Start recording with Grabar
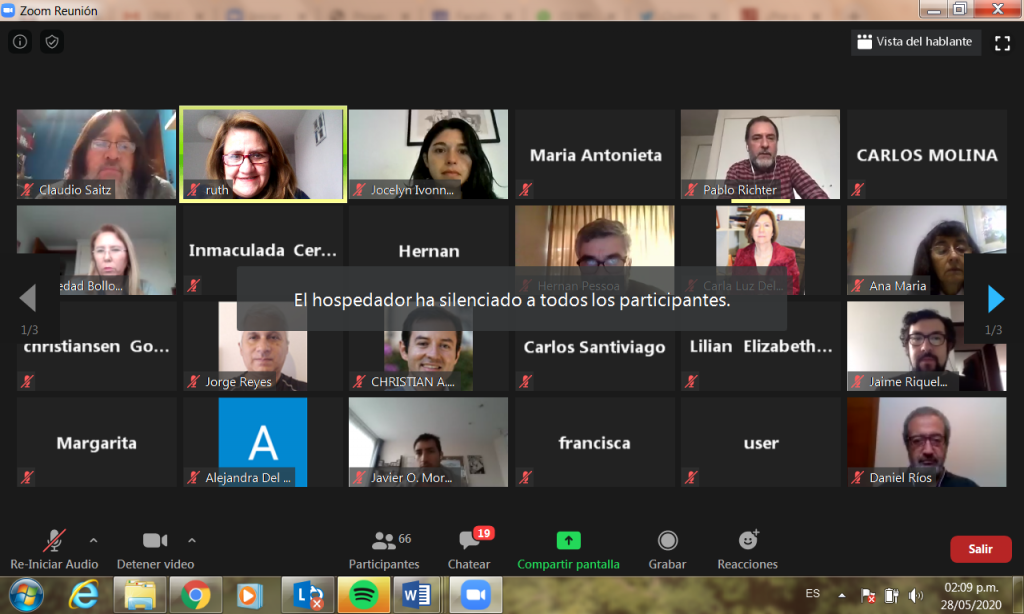Viewport: 1024px width, 614px height. click(x=667, y=550)
